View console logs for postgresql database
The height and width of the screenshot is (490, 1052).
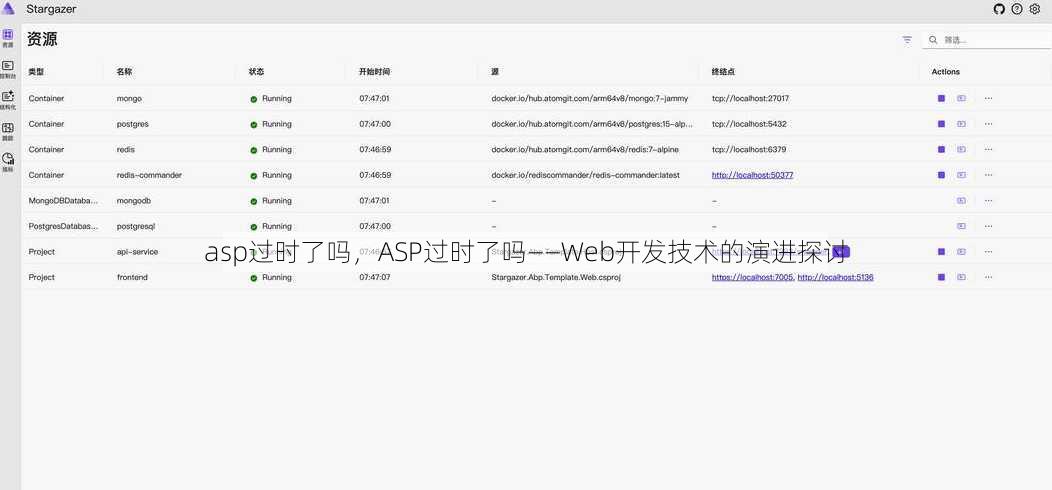pyautogui.click(x=961, y=226)
